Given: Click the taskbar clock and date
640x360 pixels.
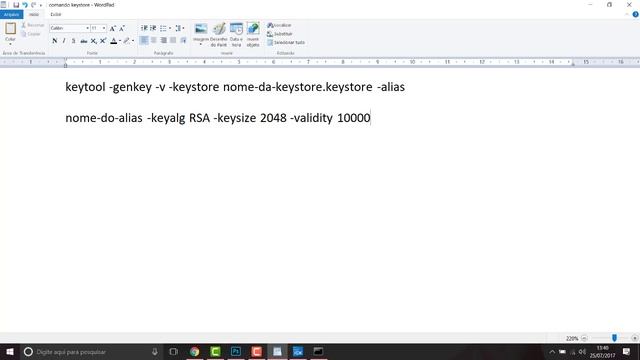Looking at the screenshot, I should click(x=602, y=351).
